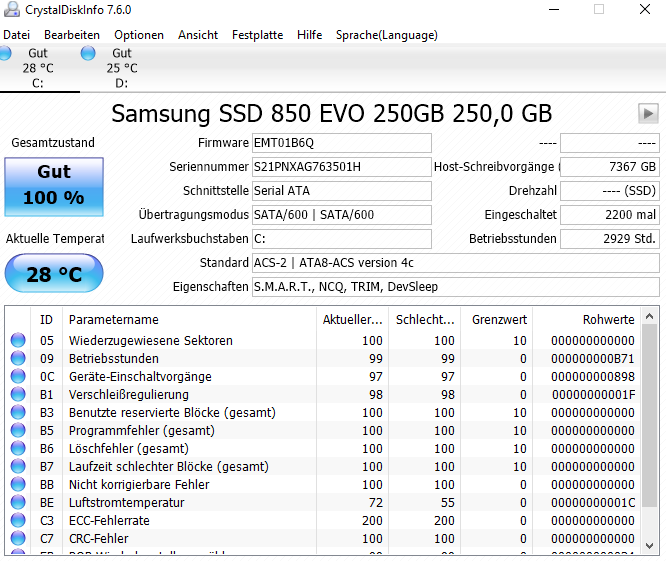Sort by ID column header
The height and width of the screenshot is (561, 666).
46,319
